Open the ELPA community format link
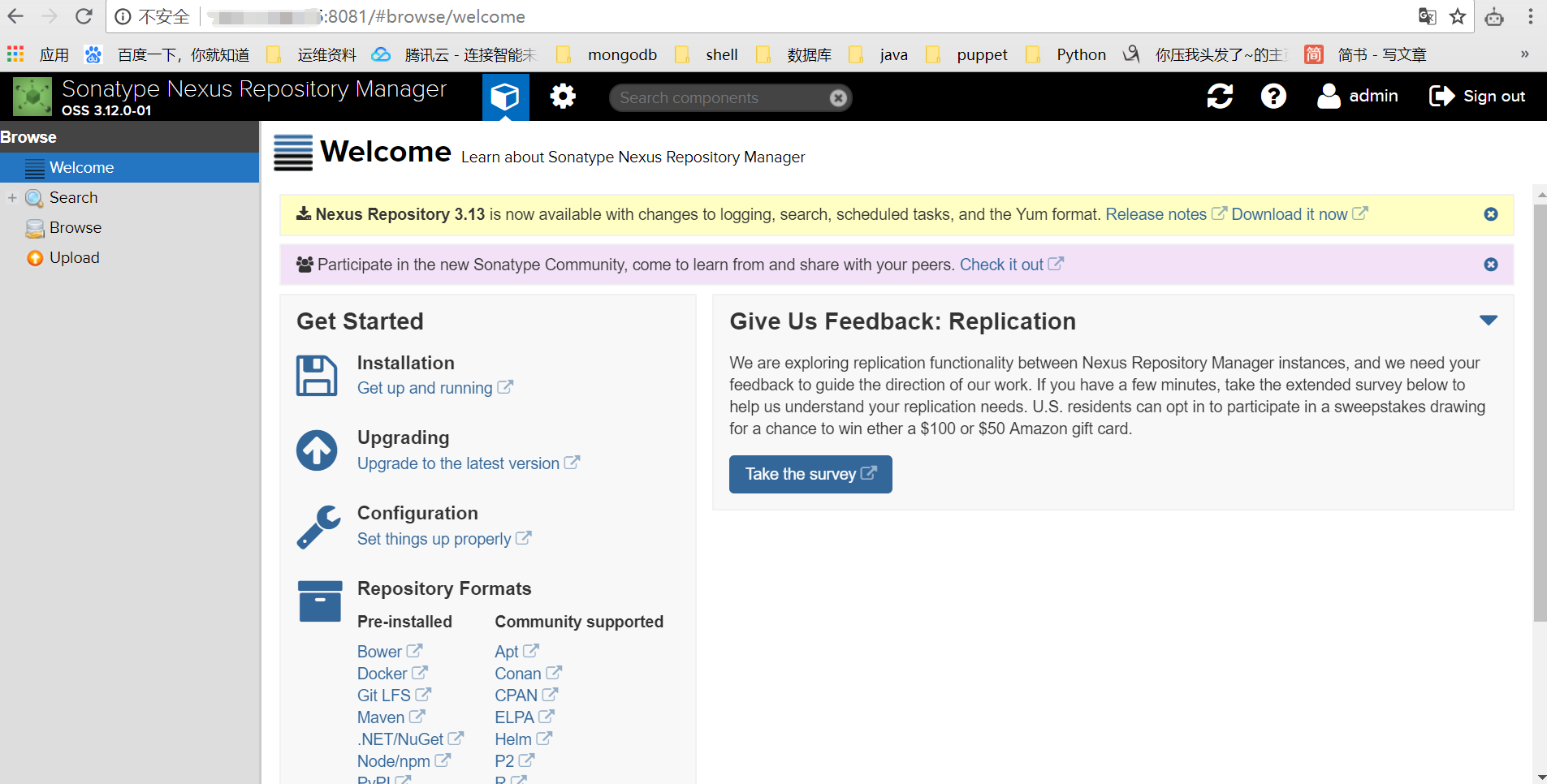1547x784 pixels. (524, 717)
